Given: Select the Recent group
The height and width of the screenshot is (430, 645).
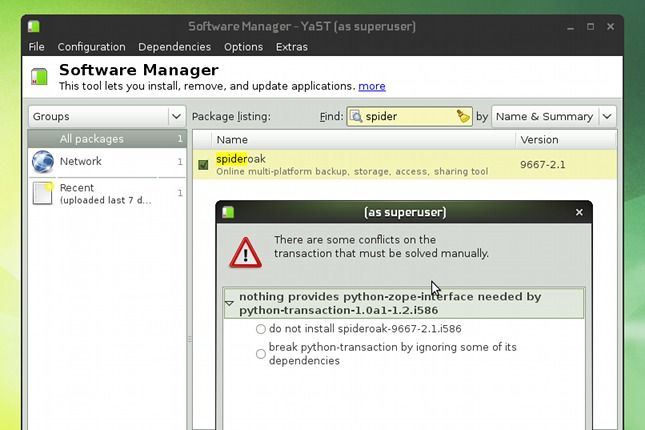Looking at the screenshot, I should (x=107, y=193).
